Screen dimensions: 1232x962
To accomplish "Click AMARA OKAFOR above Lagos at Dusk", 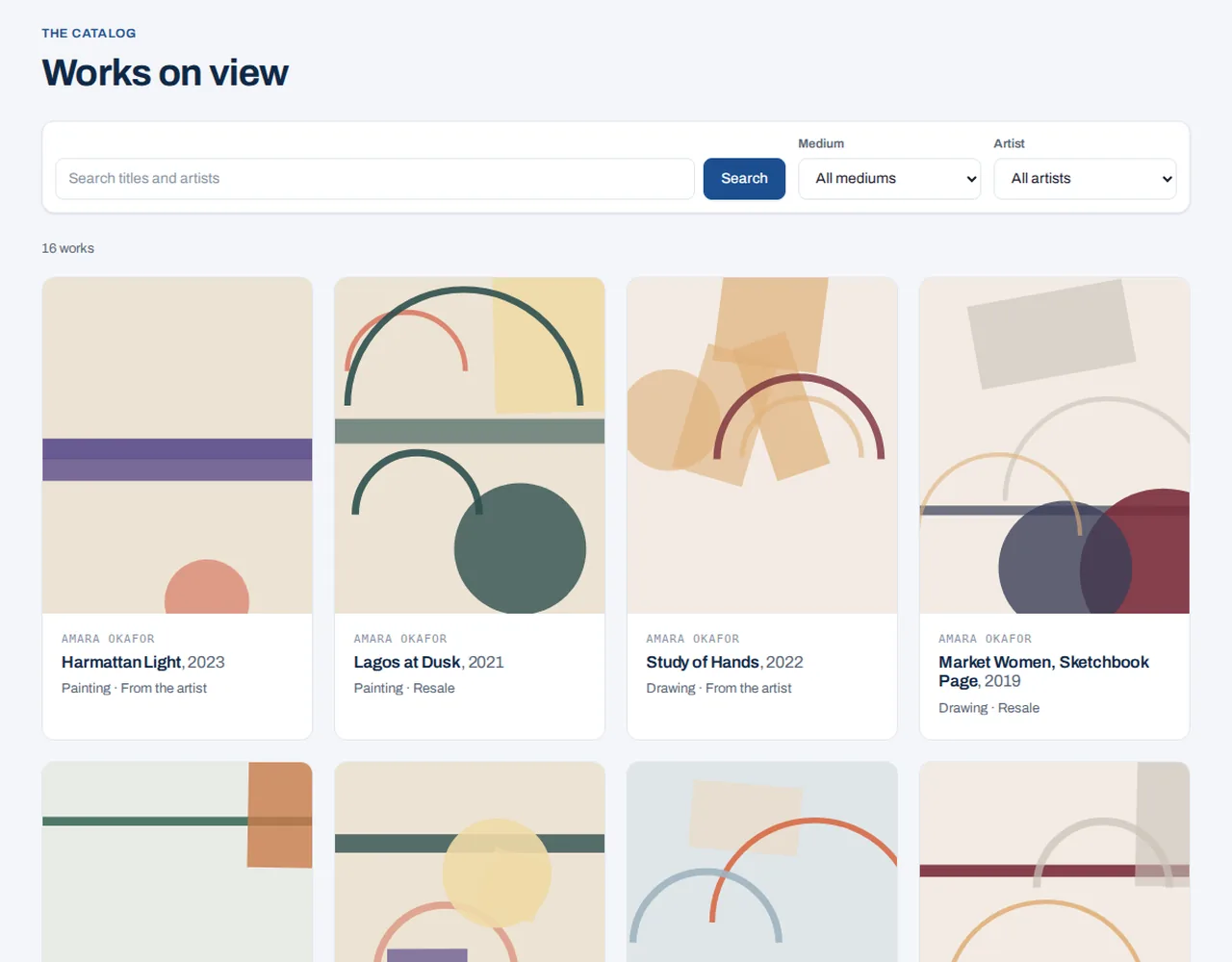I will coord(400,639).
